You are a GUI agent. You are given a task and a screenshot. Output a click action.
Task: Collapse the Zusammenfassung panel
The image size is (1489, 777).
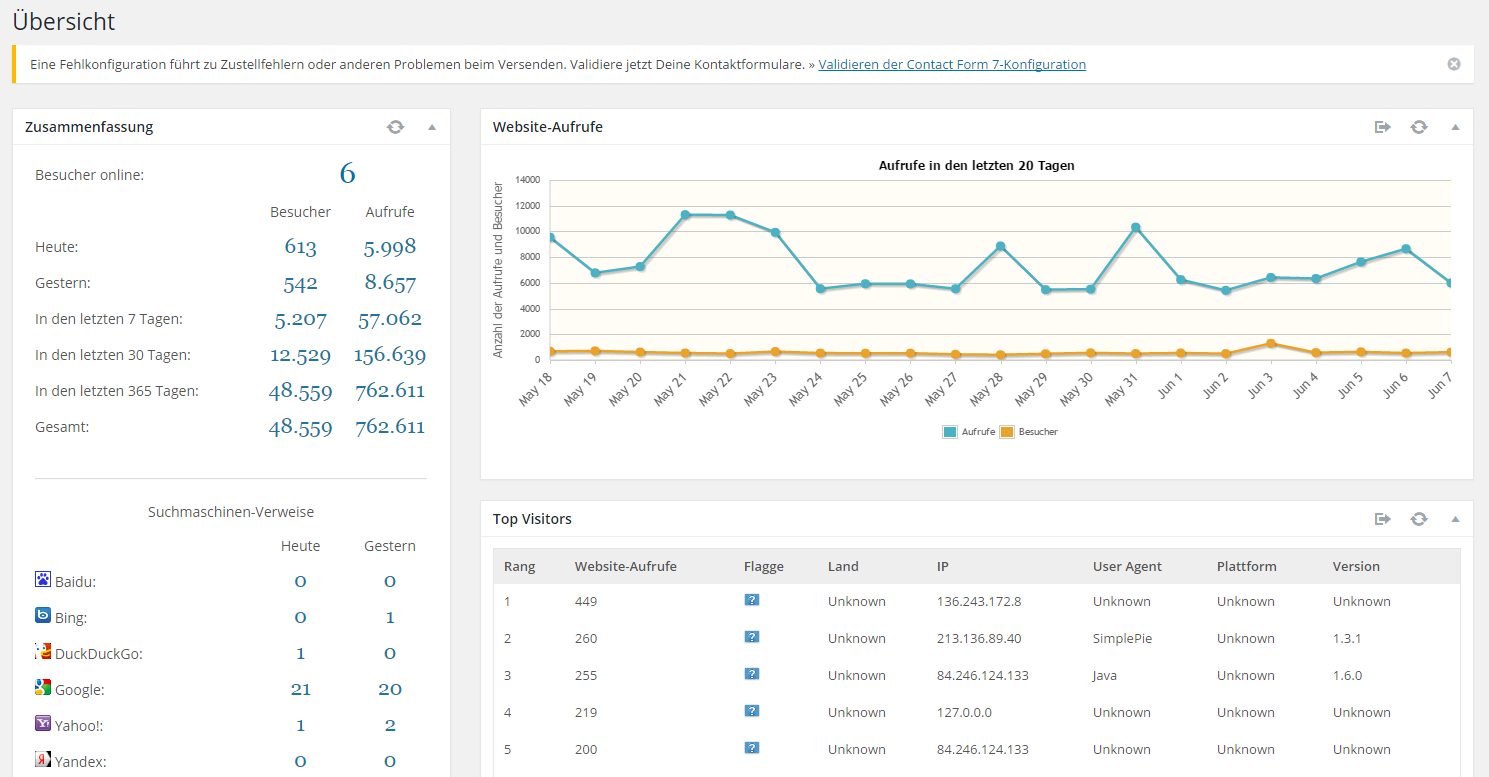432,127
